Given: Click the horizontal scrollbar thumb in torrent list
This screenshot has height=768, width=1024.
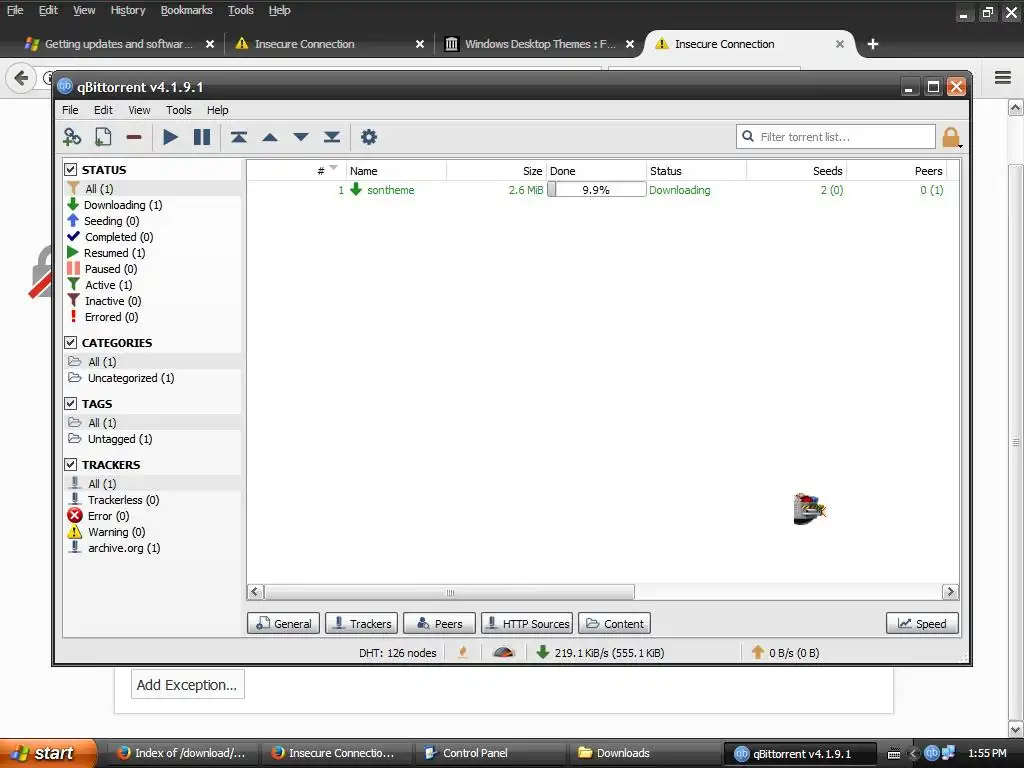Looking at the screenshot, I should click(449, 592).
